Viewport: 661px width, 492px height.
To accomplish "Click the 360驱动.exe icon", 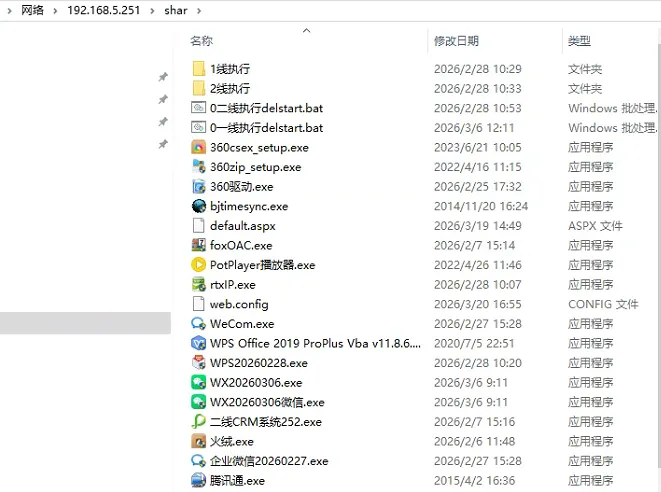I will pos(199,186).
